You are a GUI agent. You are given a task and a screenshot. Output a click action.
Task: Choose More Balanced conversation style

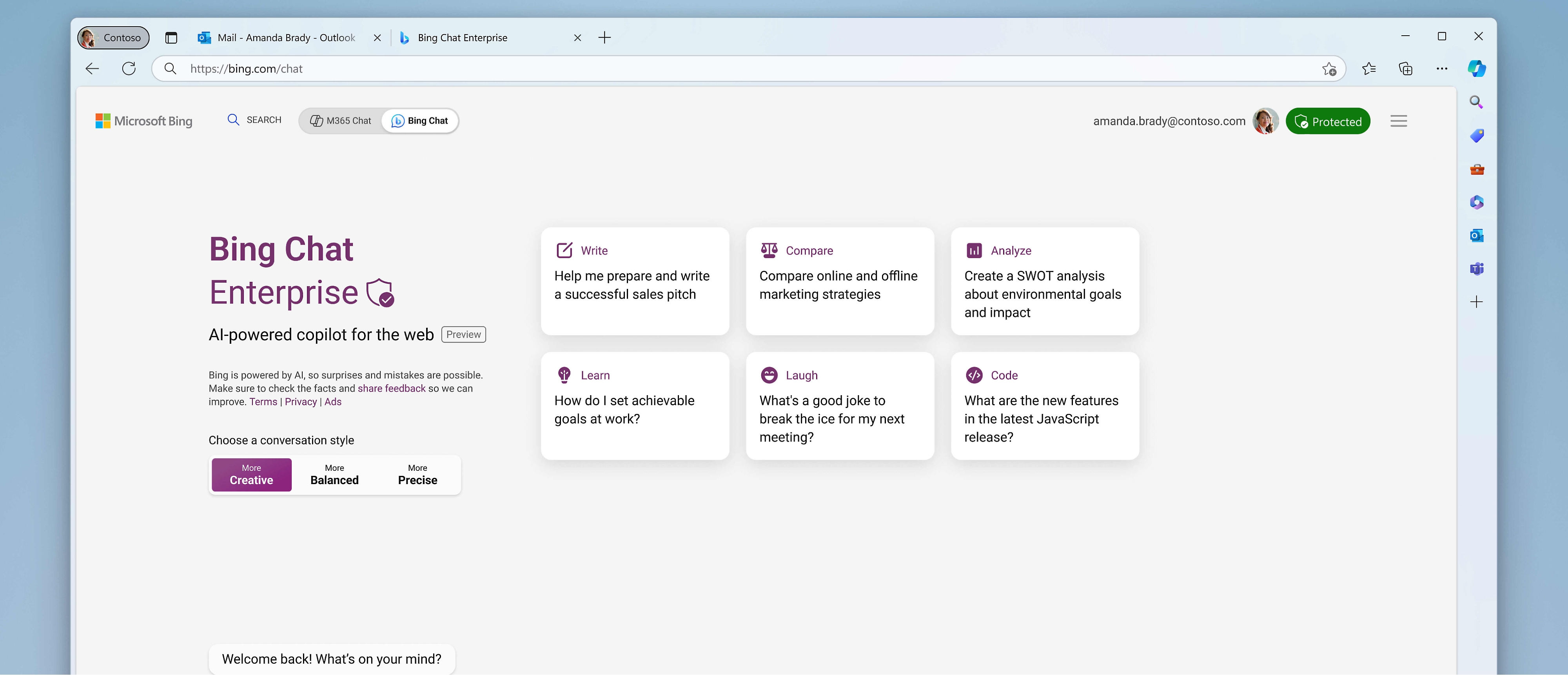334,475
